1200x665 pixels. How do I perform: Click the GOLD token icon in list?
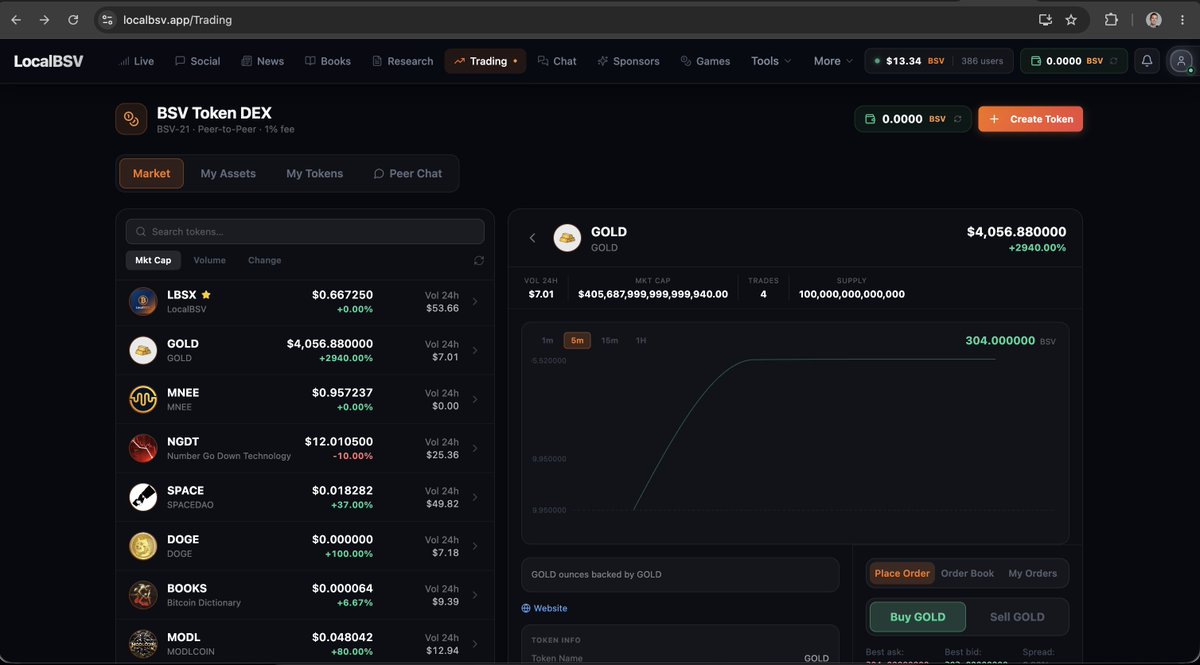click(143, 350)
